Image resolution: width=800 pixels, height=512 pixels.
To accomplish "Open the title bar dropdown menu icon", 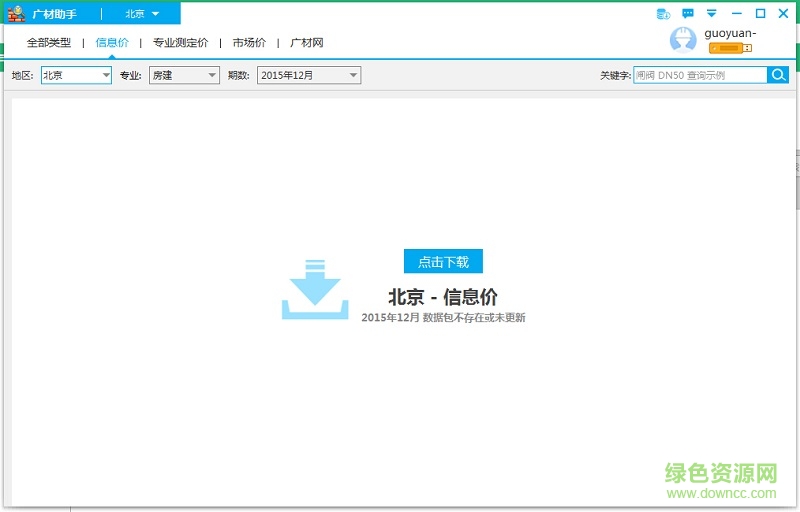I will [712, 14].
